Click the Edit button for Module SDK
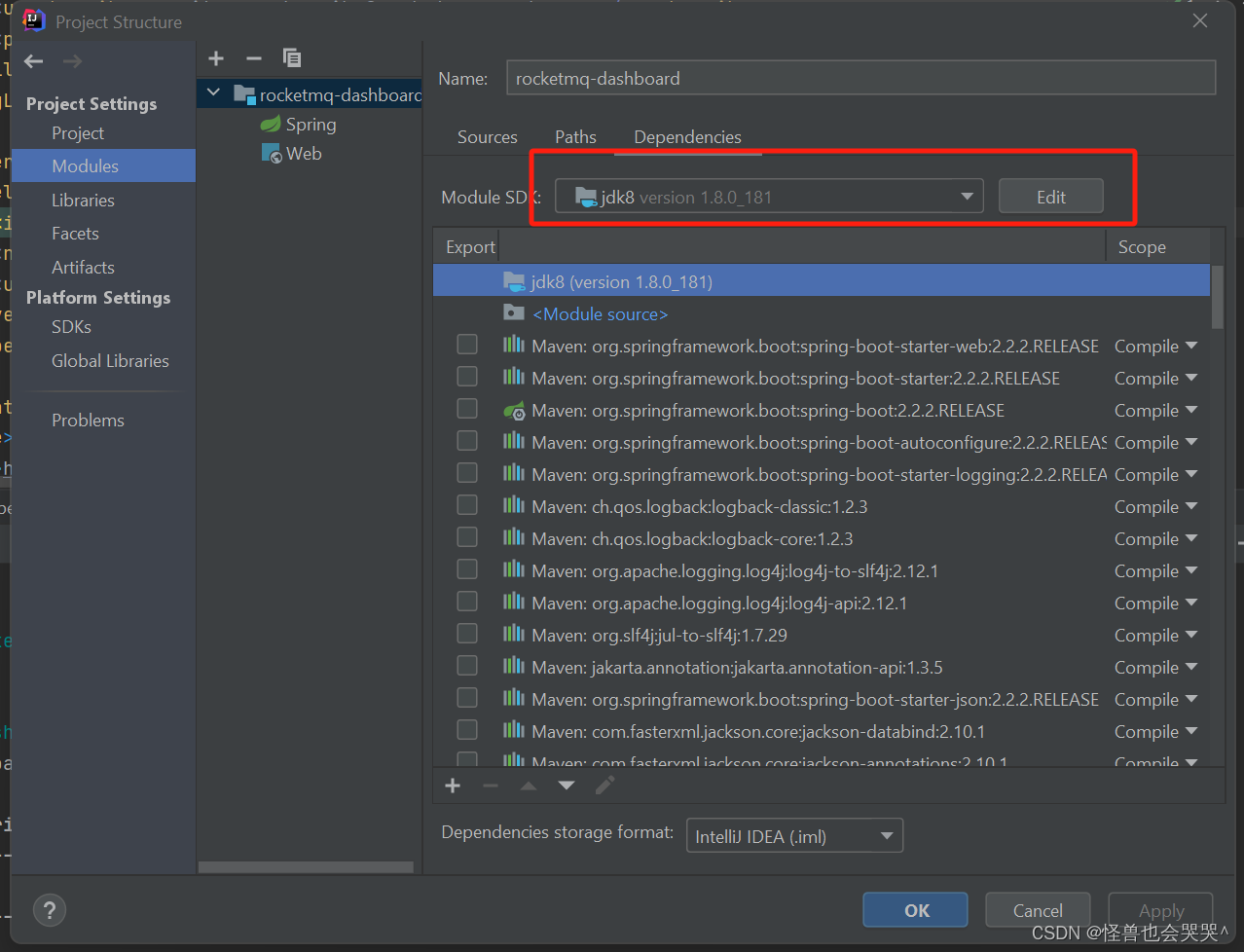 (1050, 197)
